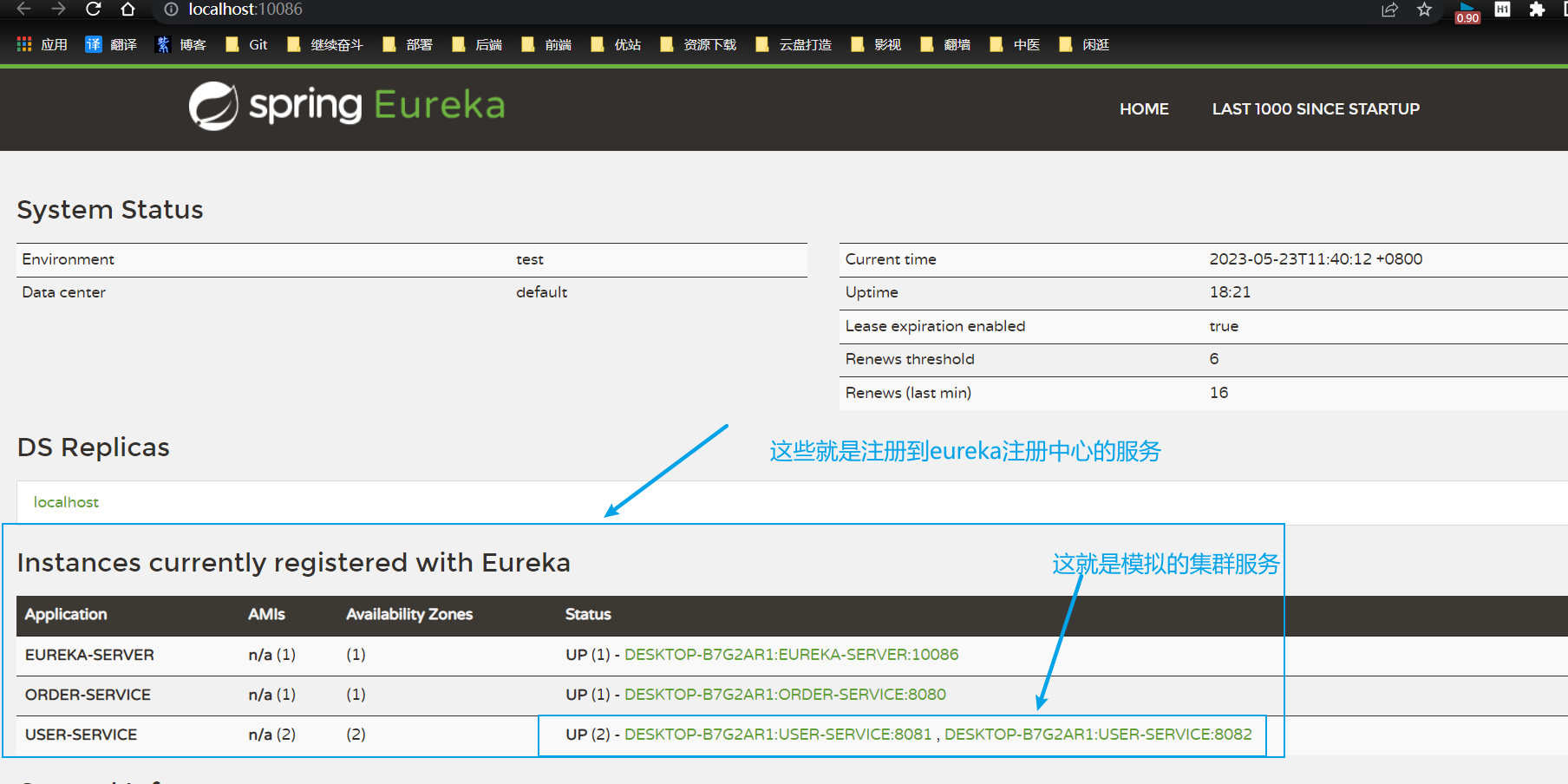Screen dimensions: 1568x784
Task: Click the Renews threshold label
Action: [x=910, y=359]
